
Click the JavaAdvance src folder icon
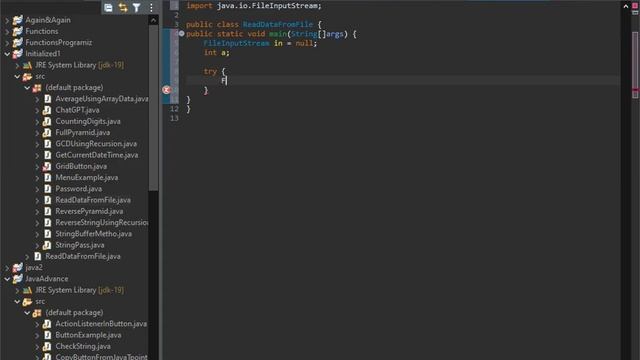27,302
